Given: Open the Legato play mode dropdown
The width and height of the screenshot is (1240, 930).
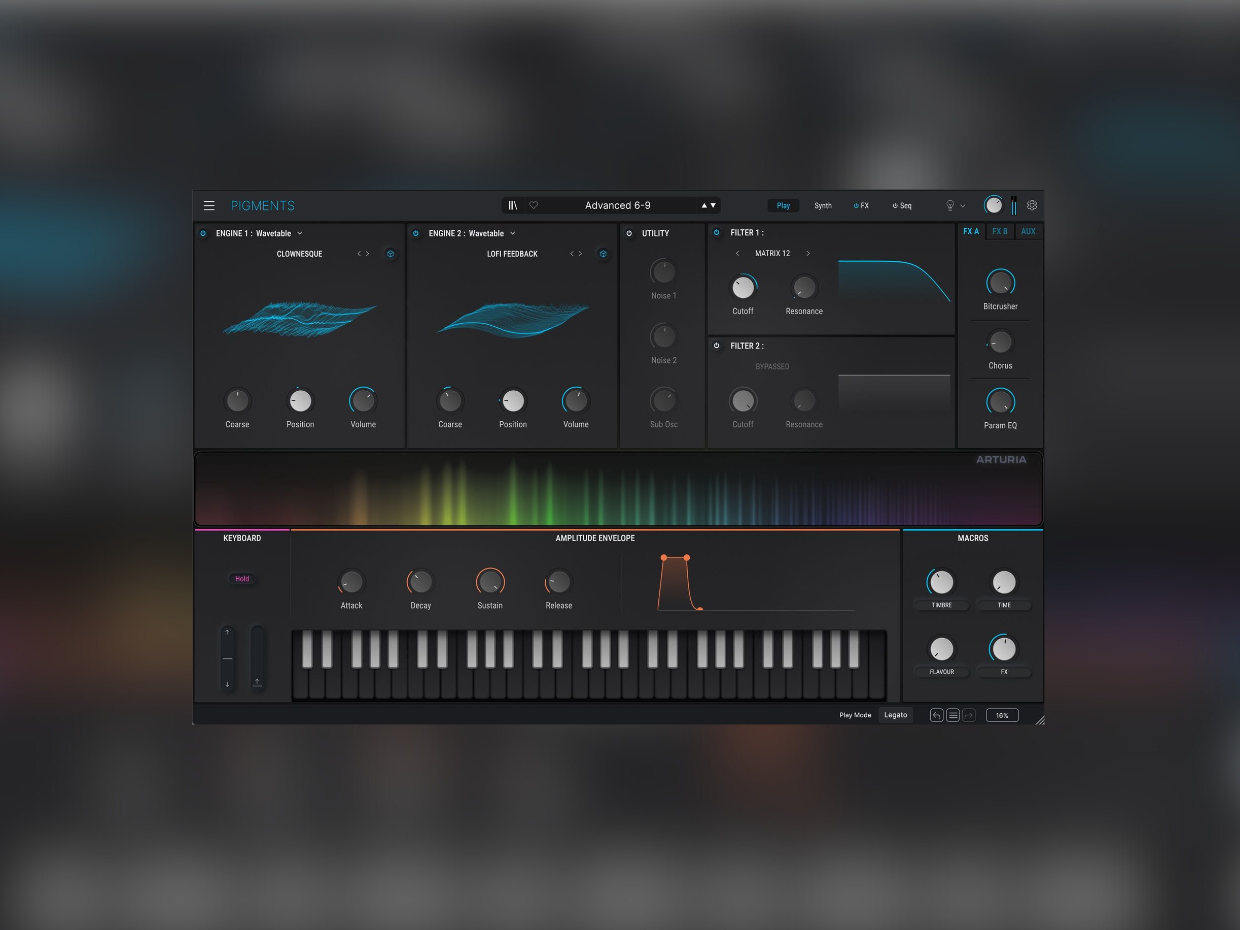Looking at the screenshot, I should 895,715.
